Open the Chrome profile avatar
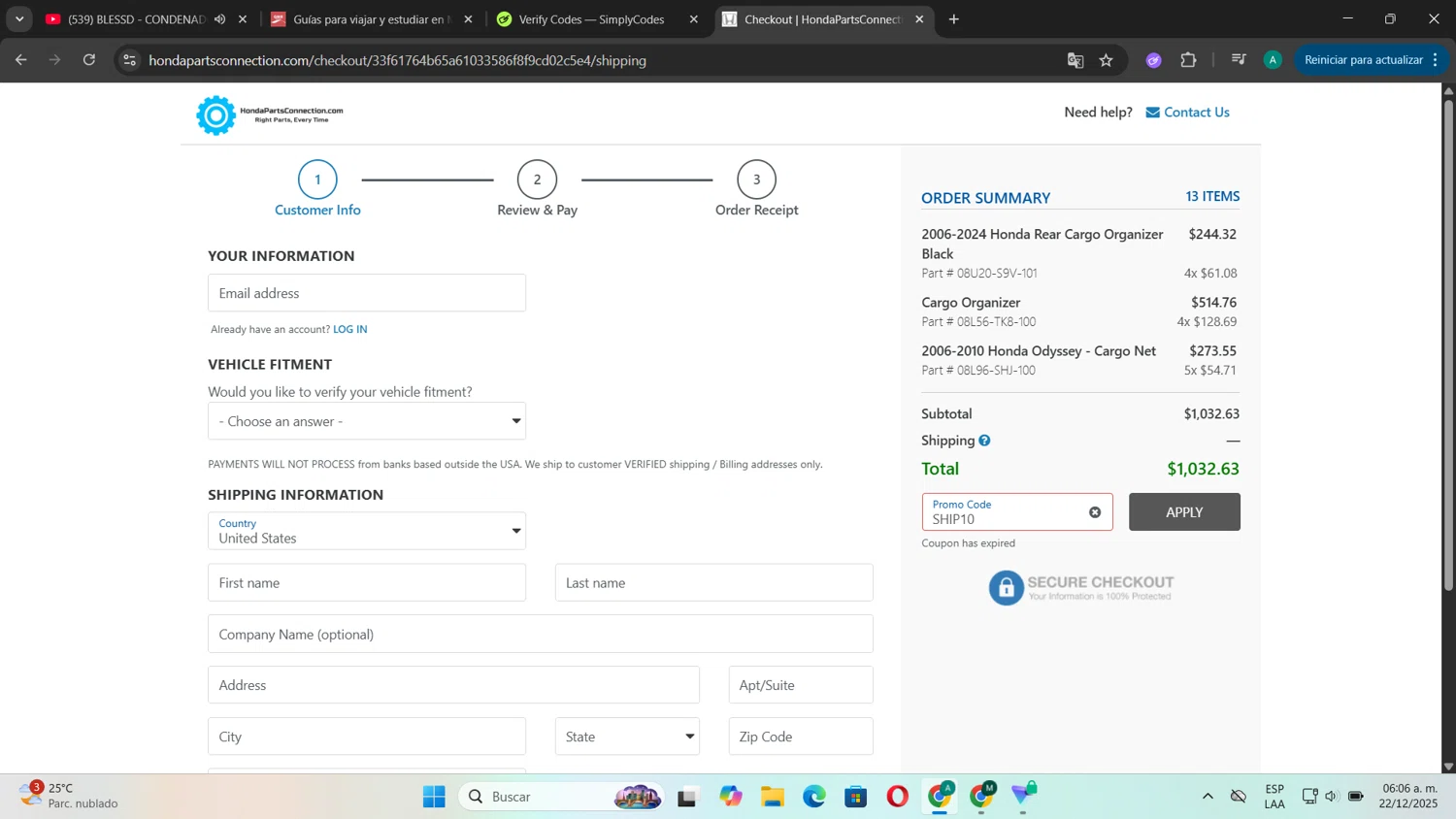Screen dimensions: 1456x819 pyautogui.click(x=1273, y=60)
